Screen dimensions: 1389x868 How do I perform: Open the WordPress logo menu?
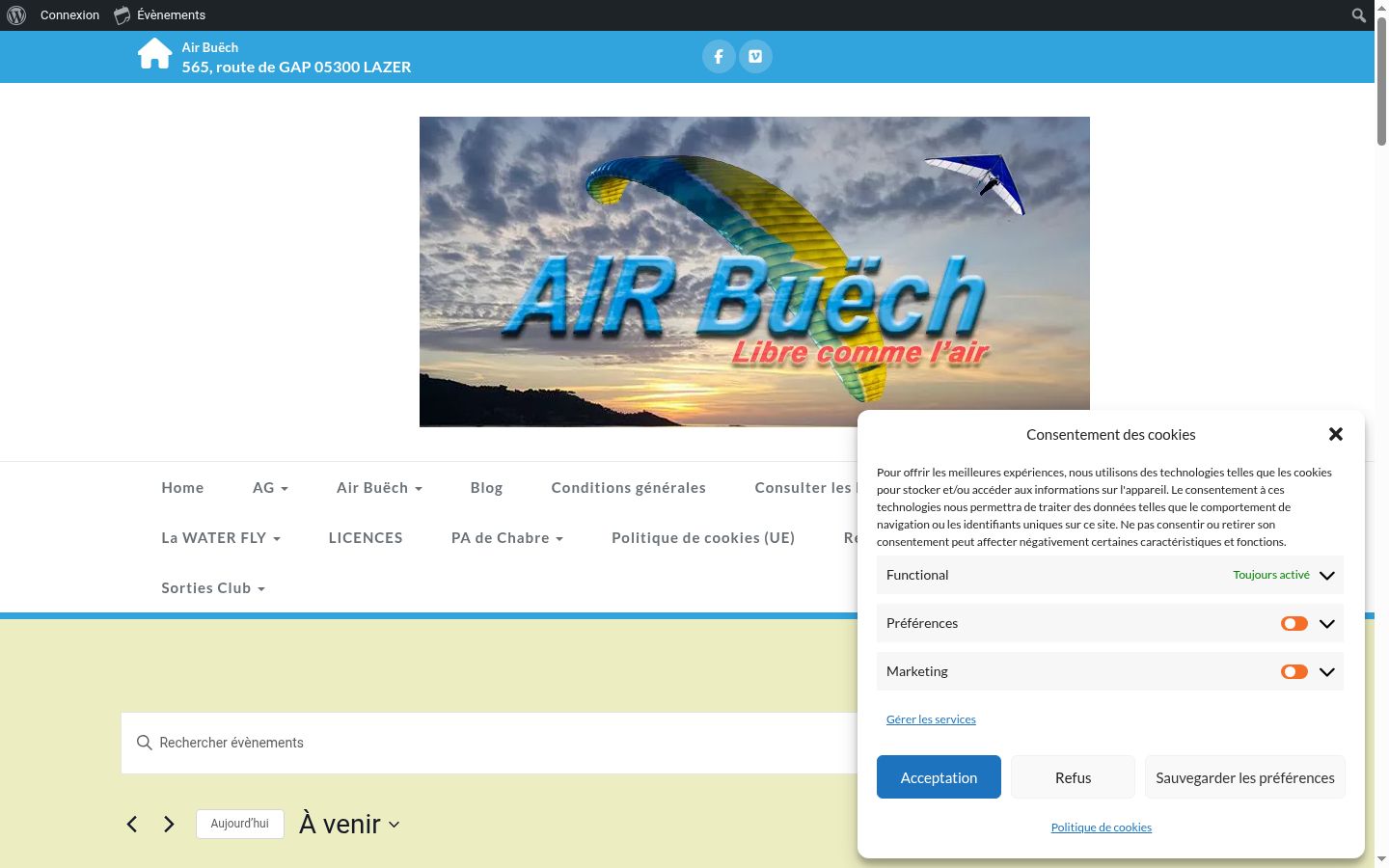(x=16, y=15)
